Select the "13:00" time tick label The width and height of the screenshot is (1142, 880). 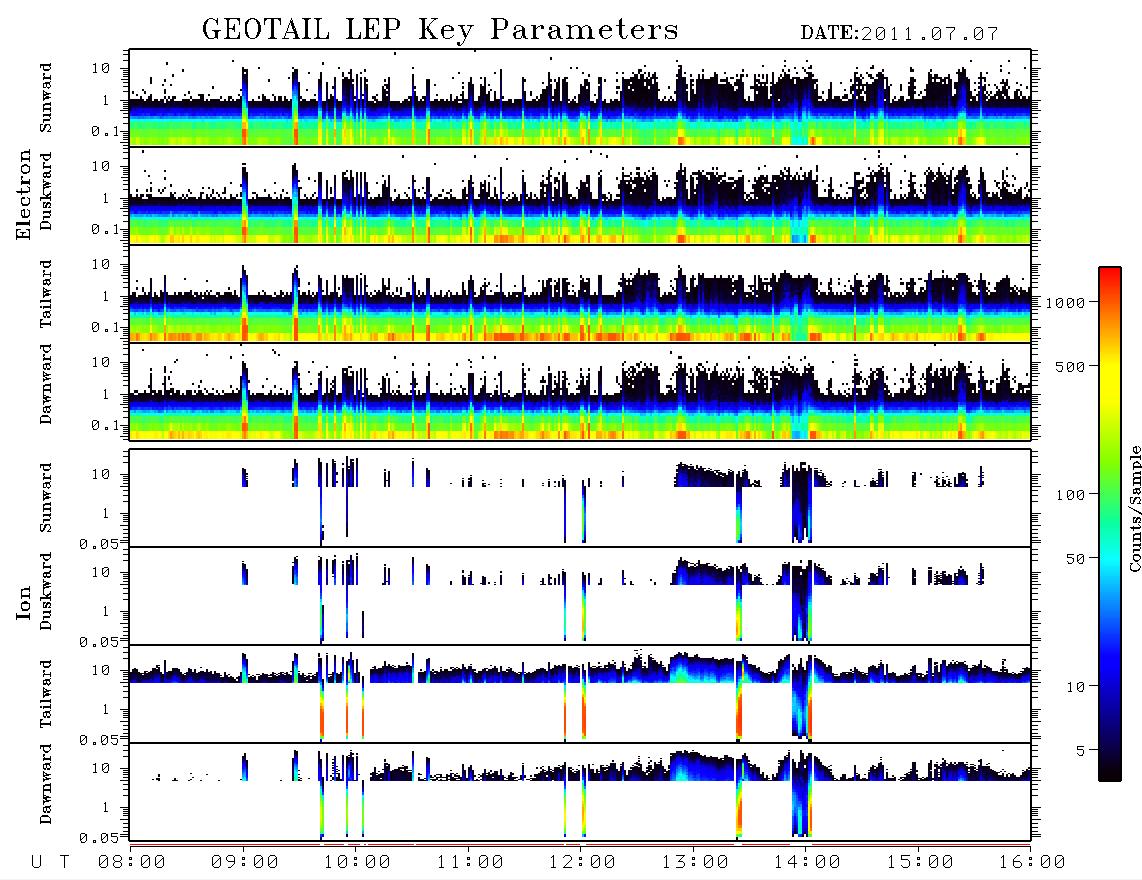pos(695,862)
